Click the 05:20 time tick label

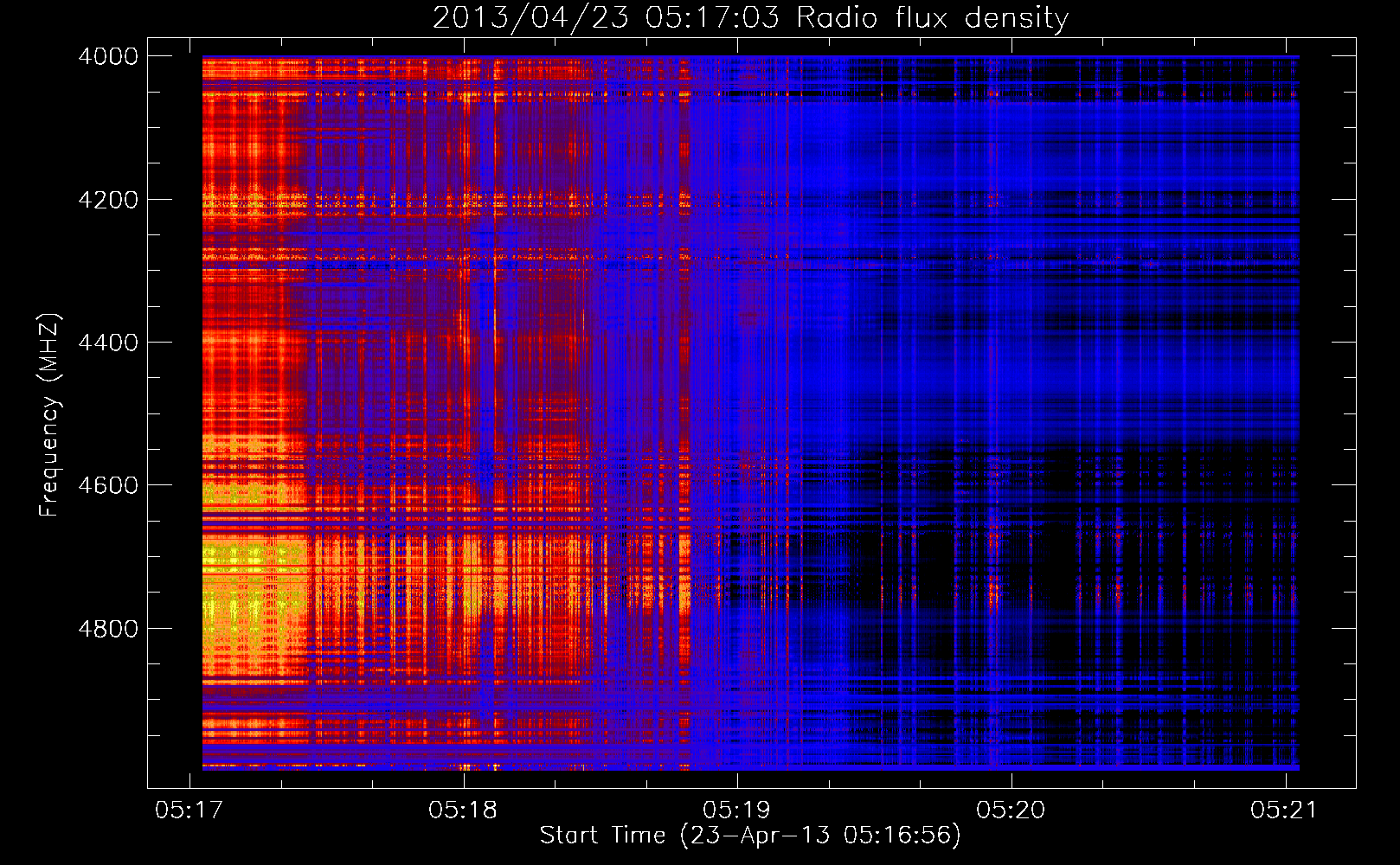coord(1011,810)
